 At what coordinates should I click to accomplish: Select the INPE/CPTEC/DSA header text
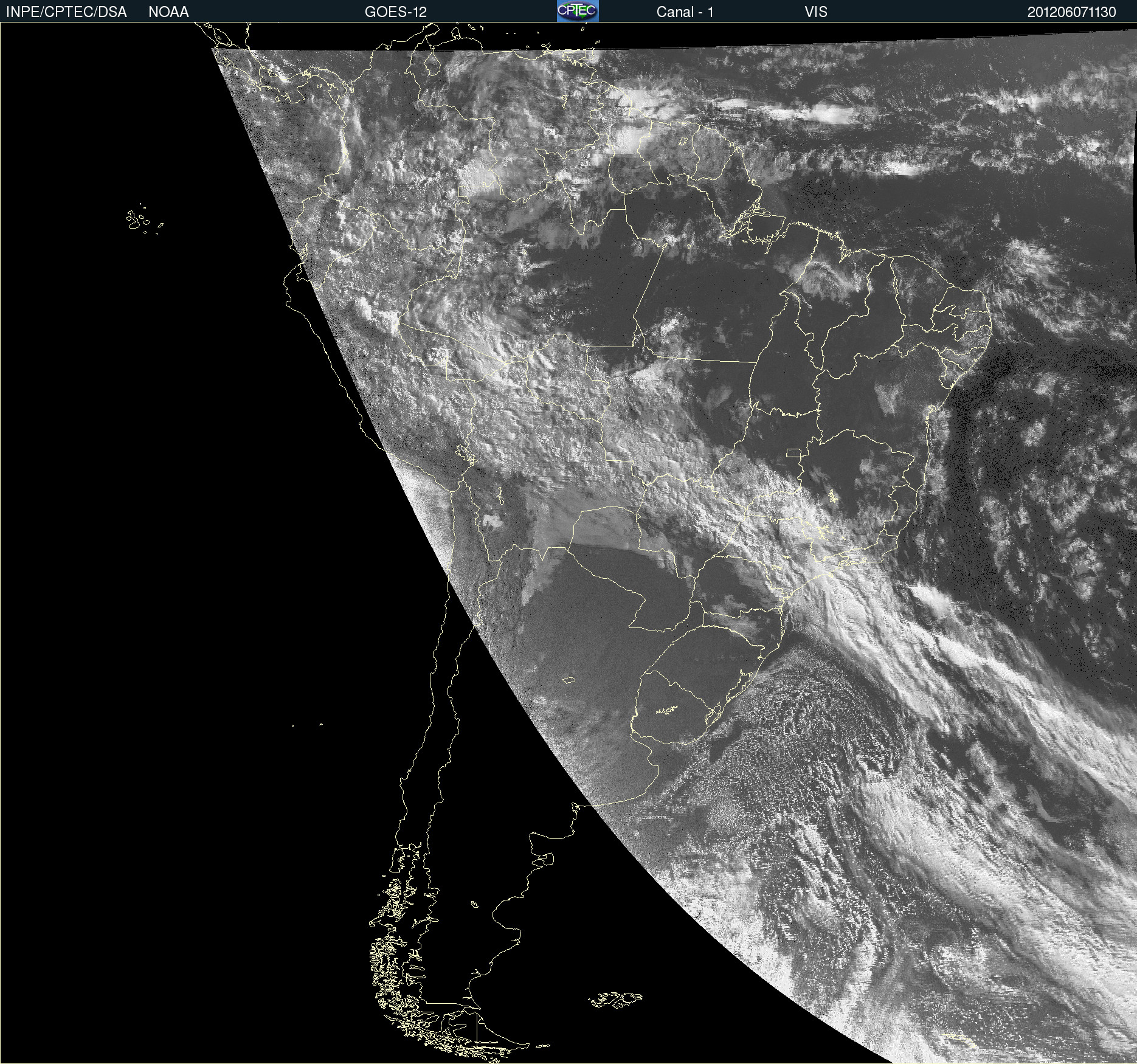click(66, 12)
